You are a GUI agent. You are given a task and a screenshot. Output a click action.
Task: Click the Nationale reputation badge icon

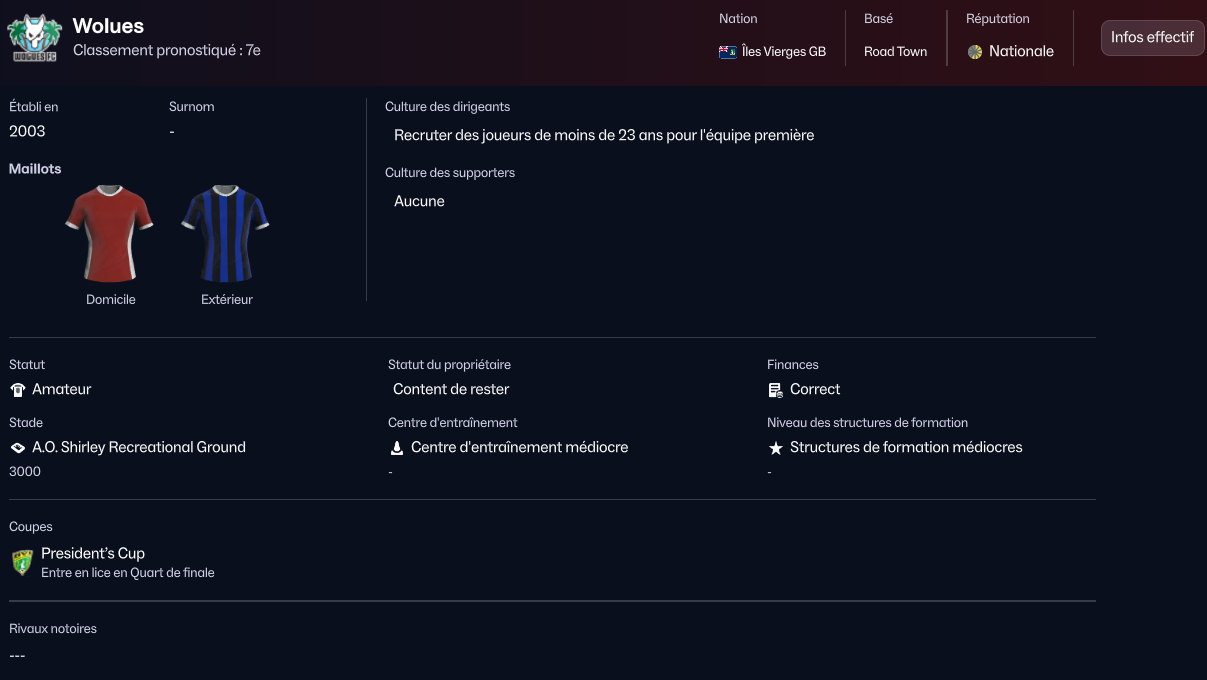[x=975, y=52]
